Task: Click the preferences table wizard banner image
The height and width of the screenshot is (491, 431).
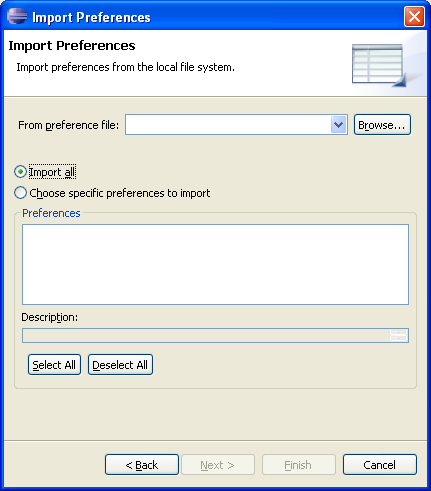Action: [x=379, y=65]
